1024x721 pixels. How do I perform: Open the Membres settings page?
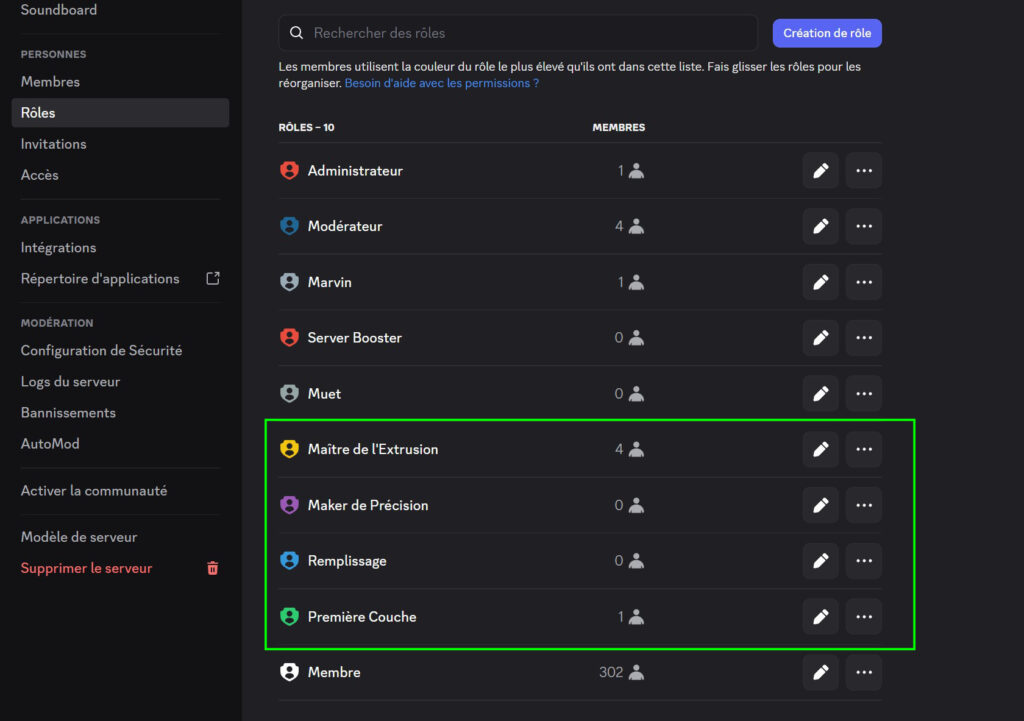coord(50,82)
